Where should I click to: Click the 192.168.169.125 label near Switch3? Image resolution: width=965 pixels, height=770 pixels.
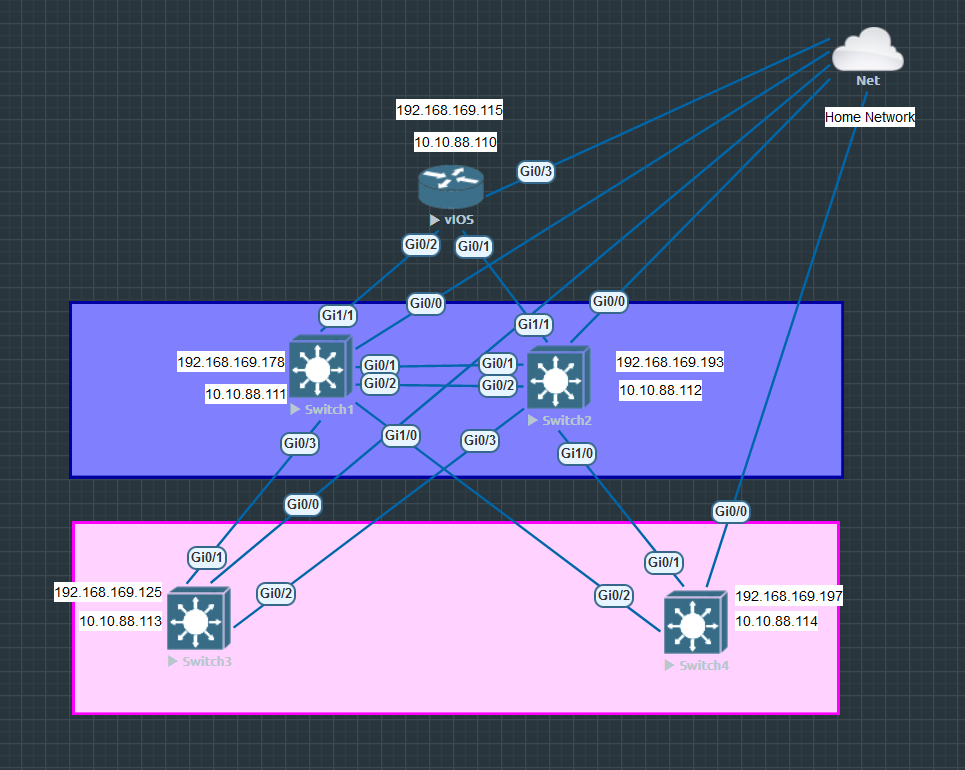click(x=107, y=592)
